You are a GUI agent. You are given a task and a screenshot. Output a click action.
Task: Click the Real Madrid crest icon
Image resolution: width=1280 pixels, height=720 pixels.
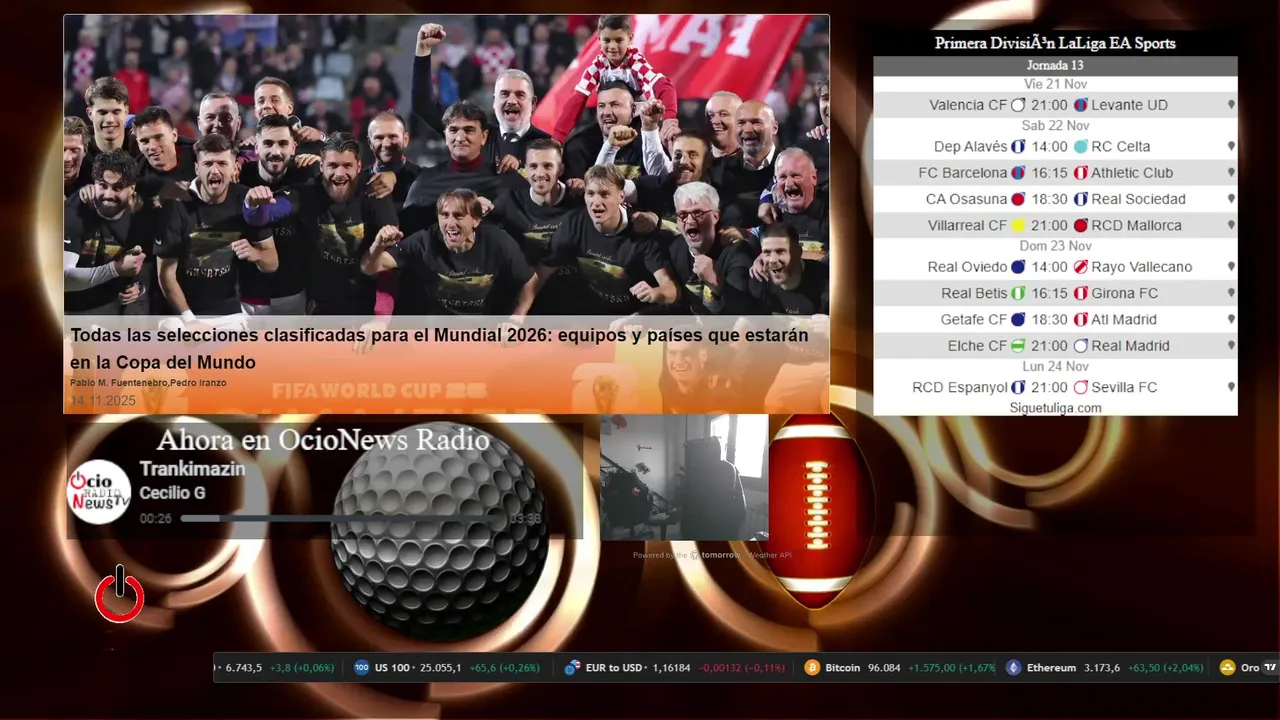click(1081, 346)
